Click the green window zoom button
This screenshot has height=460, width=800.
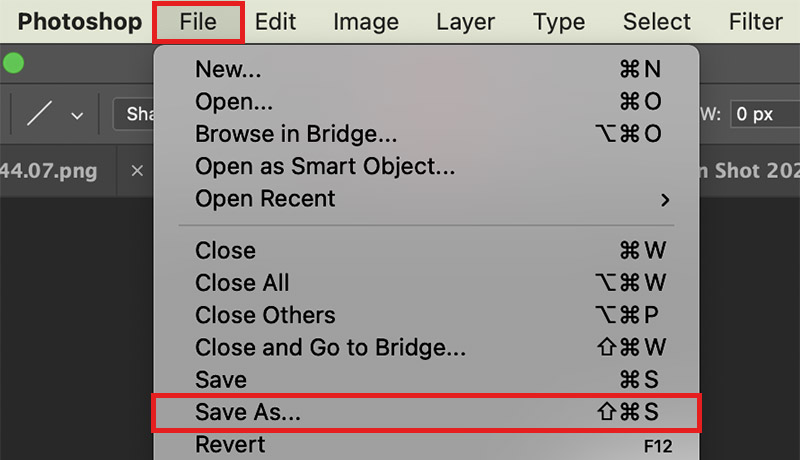click(x=13, y=63)
